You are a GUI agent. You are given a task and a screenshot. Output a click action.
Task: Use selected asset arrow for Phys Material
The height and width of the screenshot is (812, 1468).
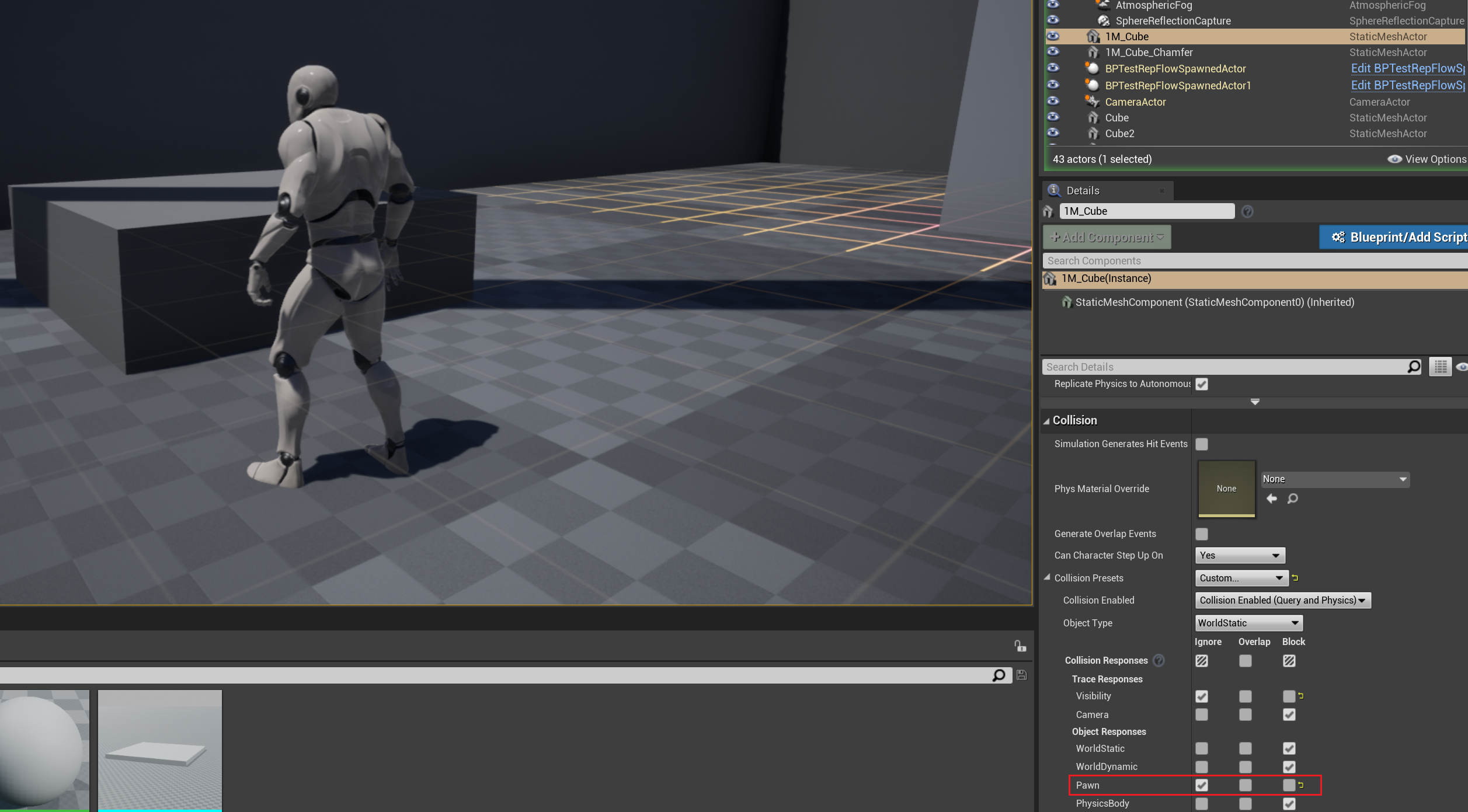click(x=1272, y=499)
